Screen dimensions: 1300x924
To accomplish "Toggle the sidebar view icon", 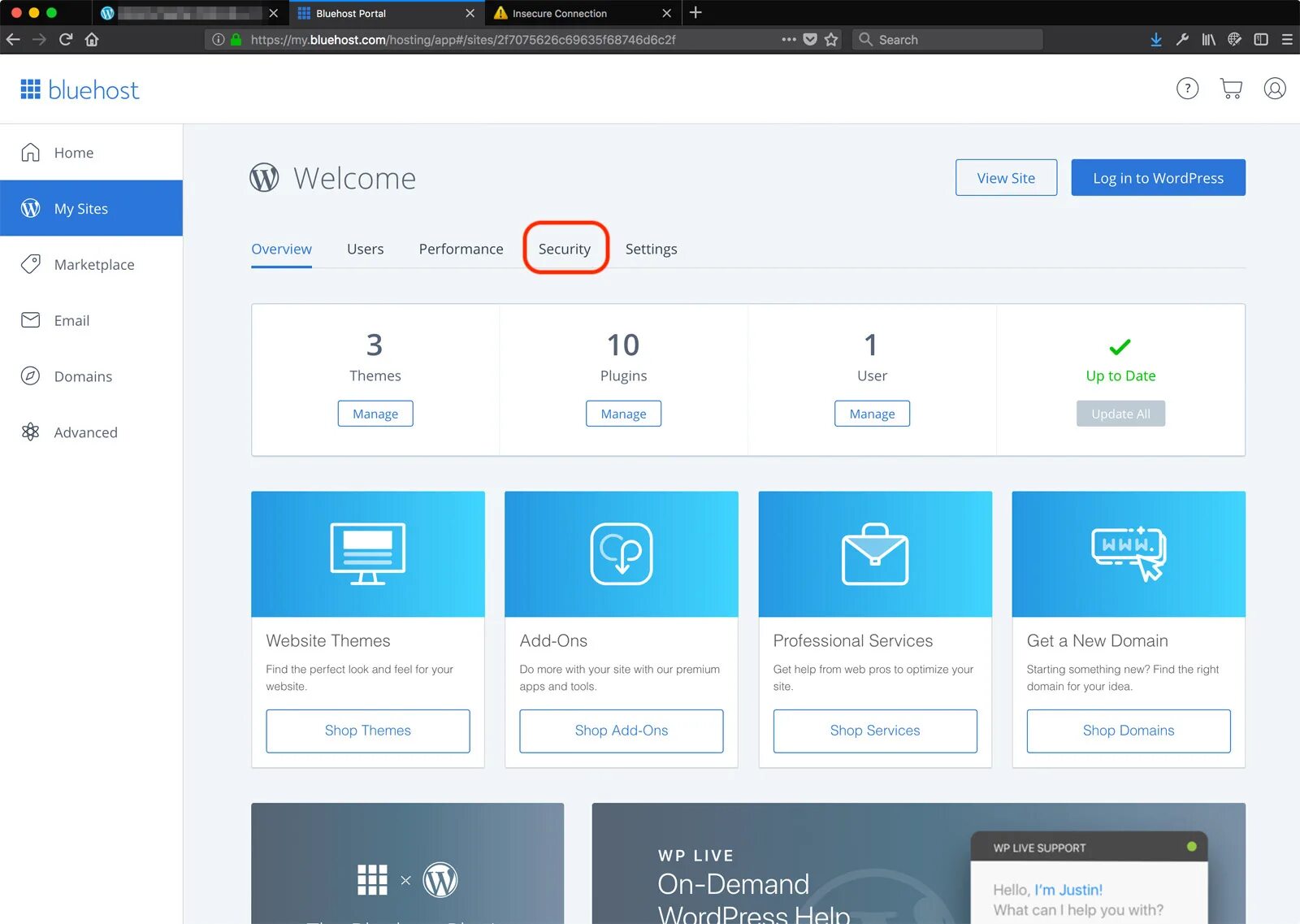I will tap(1261, 39).
